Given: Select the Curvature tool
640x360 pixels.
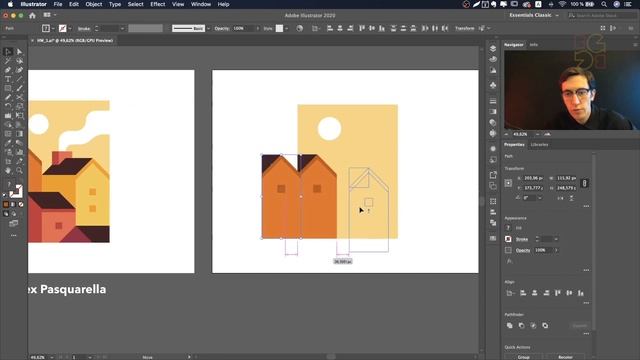Looking at the screenshot, I should (x=19, y=70).
